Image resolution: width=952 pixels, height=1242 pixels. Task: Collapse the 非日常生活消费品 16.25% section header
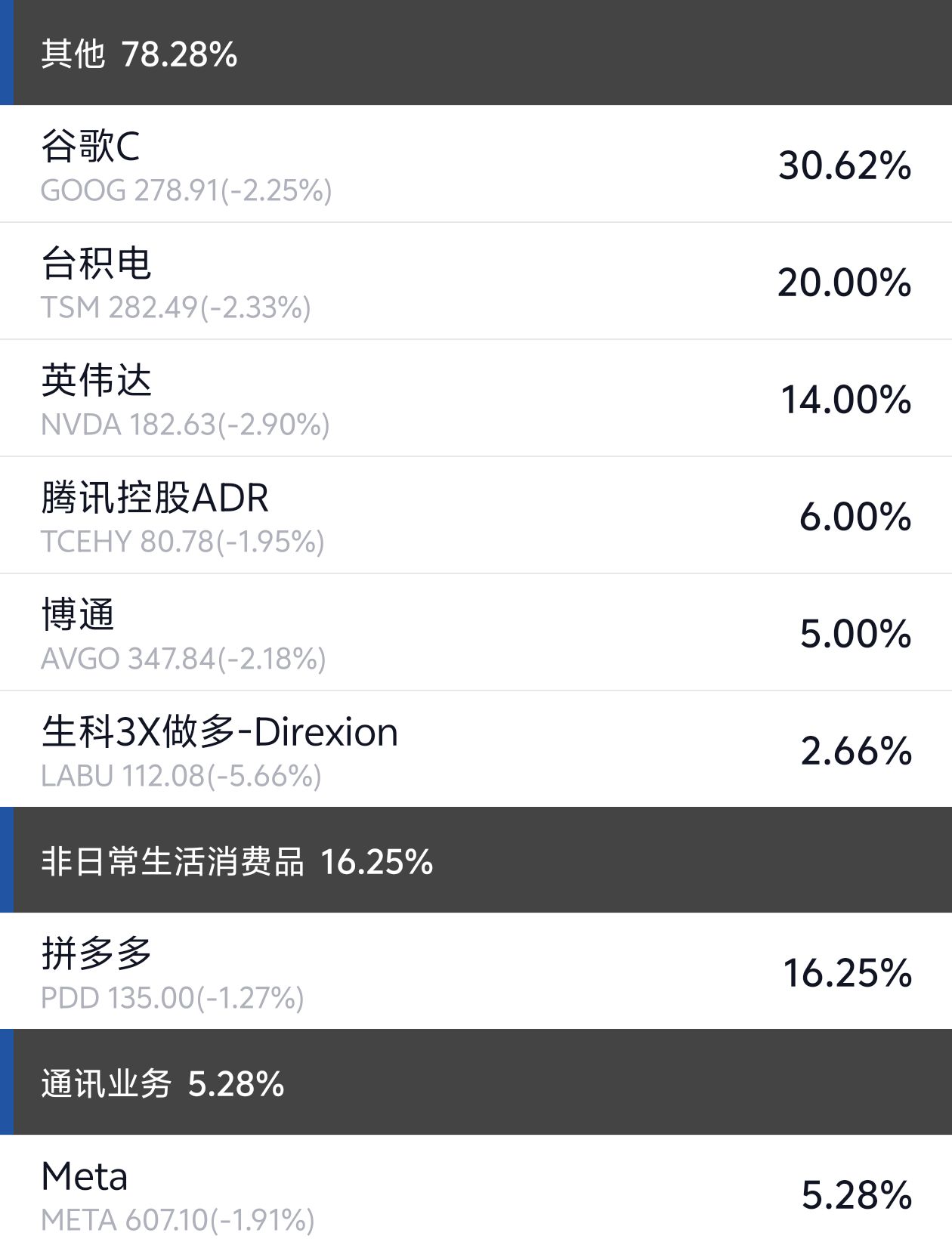click(236, 861)
